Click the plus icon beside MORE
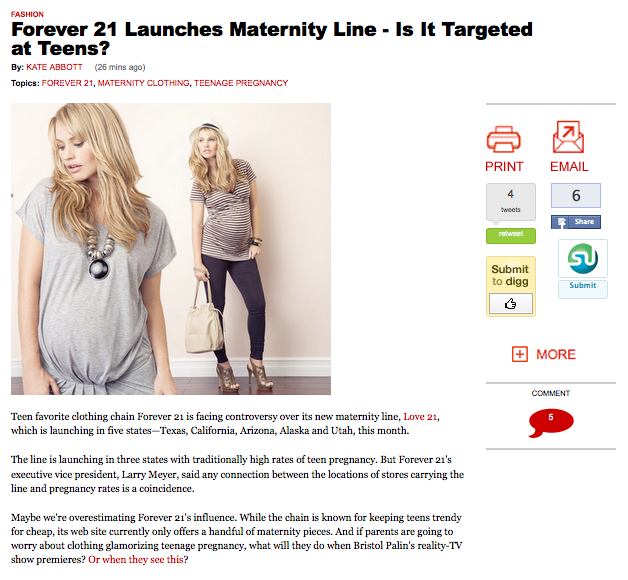 coord(519,354)
